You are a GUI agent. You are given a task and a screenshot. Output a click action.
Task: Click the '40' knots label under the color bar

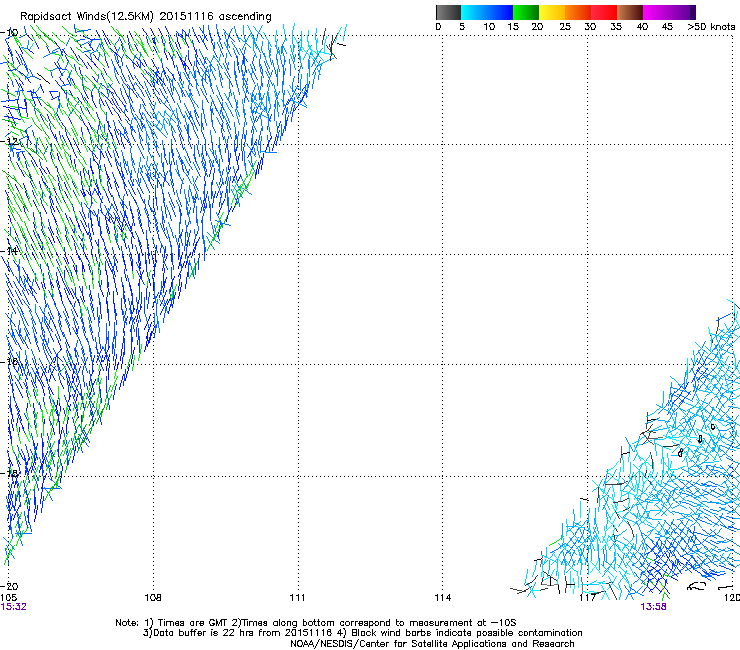tap(642, 27)
